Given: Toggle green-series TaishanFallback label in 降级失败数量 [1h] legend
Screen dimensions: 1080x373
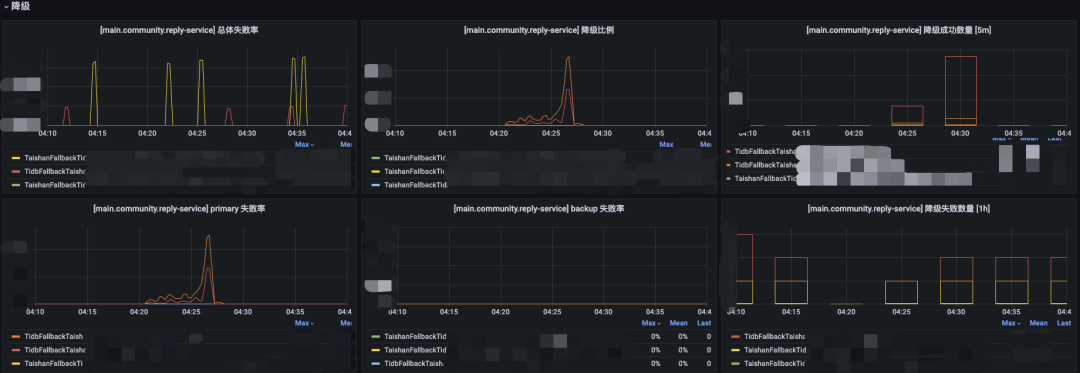Looking at the screenshot, I should coord(774,363).
